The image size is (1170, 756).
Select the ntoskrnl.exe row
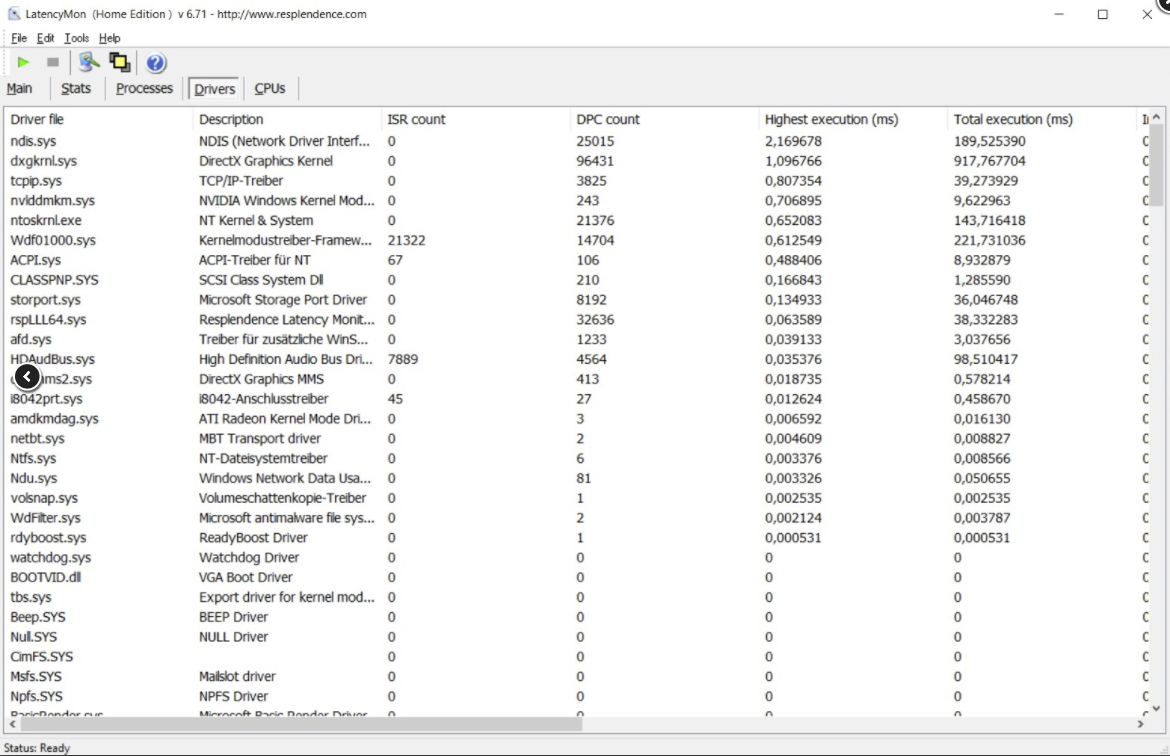click(x=576, y=220)
